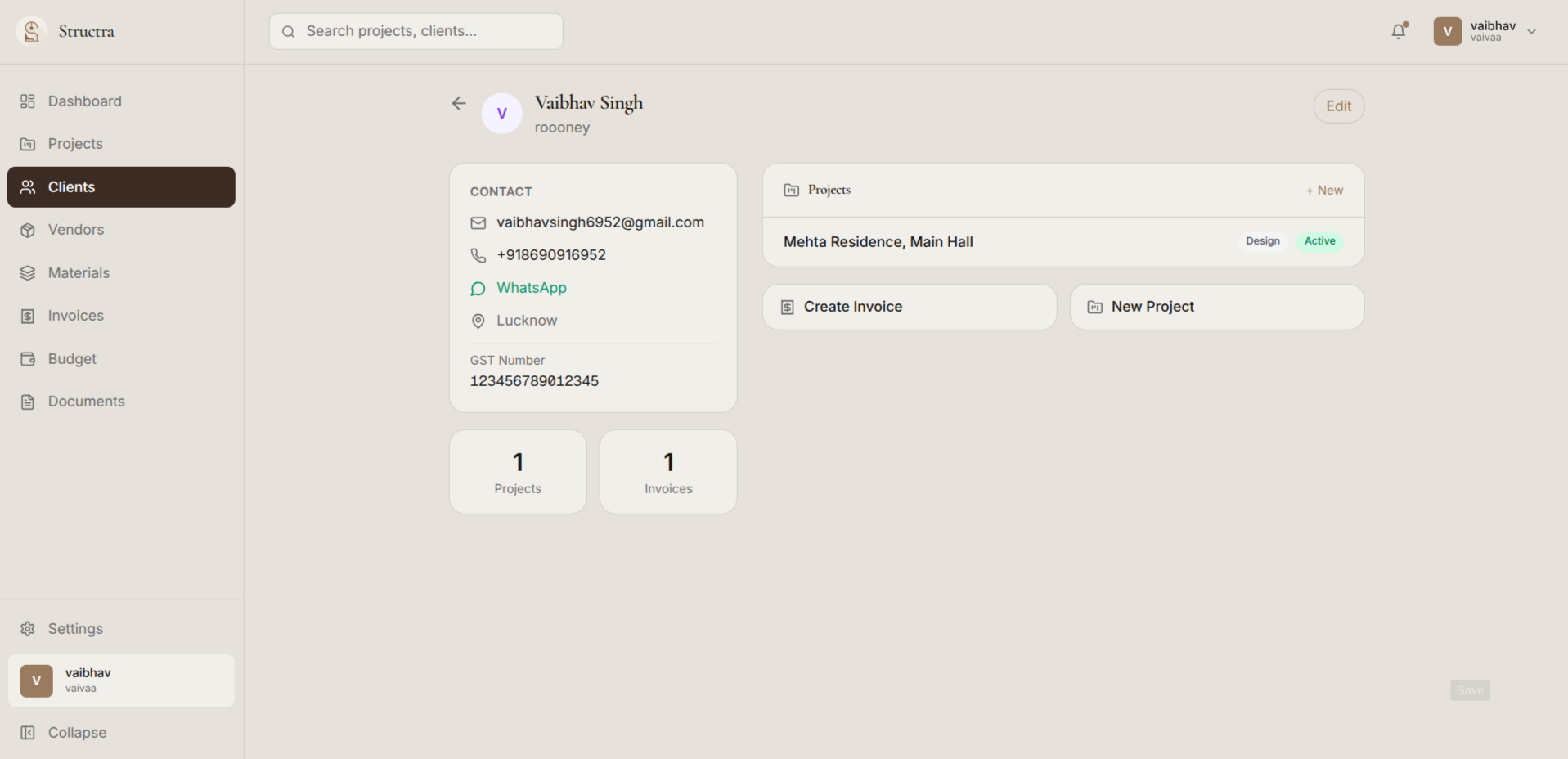Expand the vaibhav account dropdown chevron

1532,31
